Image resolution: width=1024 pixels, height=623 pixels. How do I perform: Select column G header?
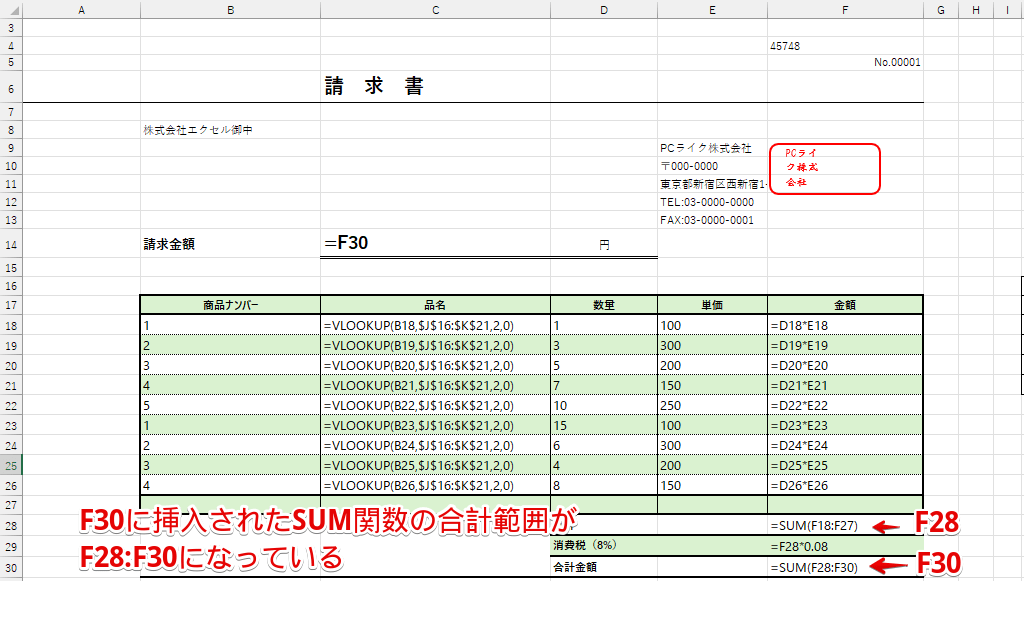tap(940, 10)
